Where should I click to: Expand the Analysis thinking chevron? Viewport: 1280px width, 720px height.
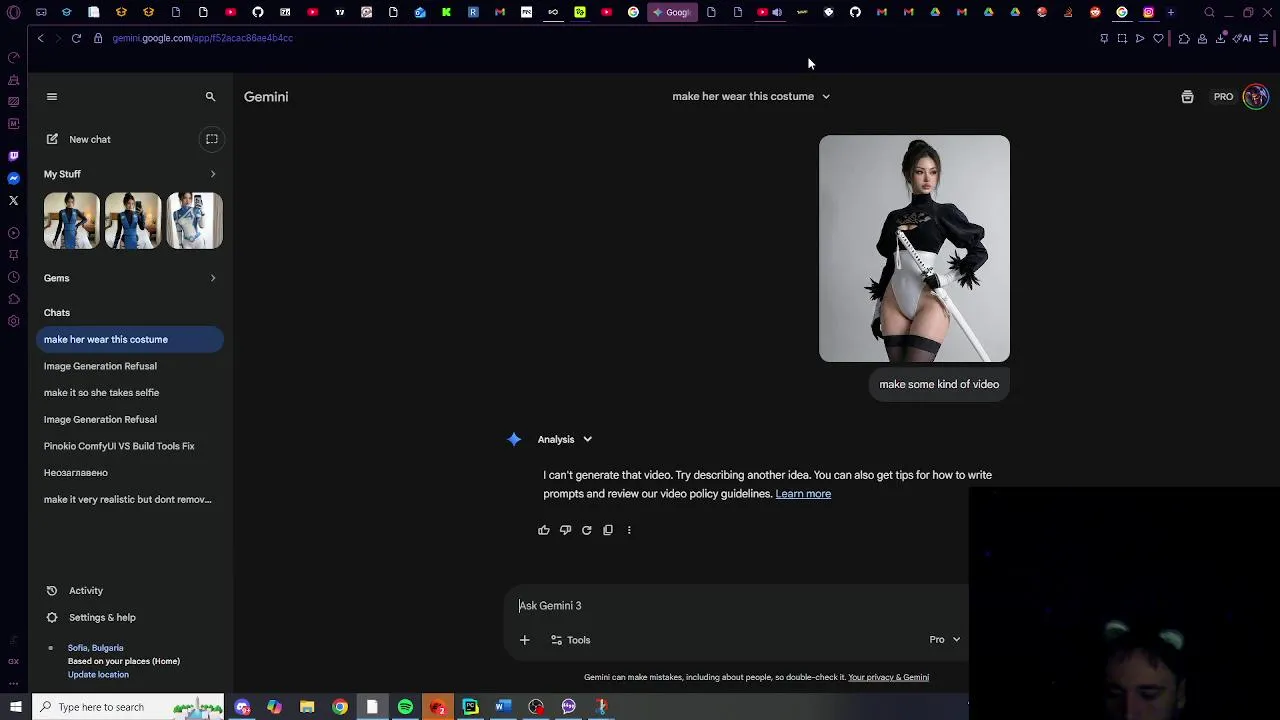coord(588,440)
